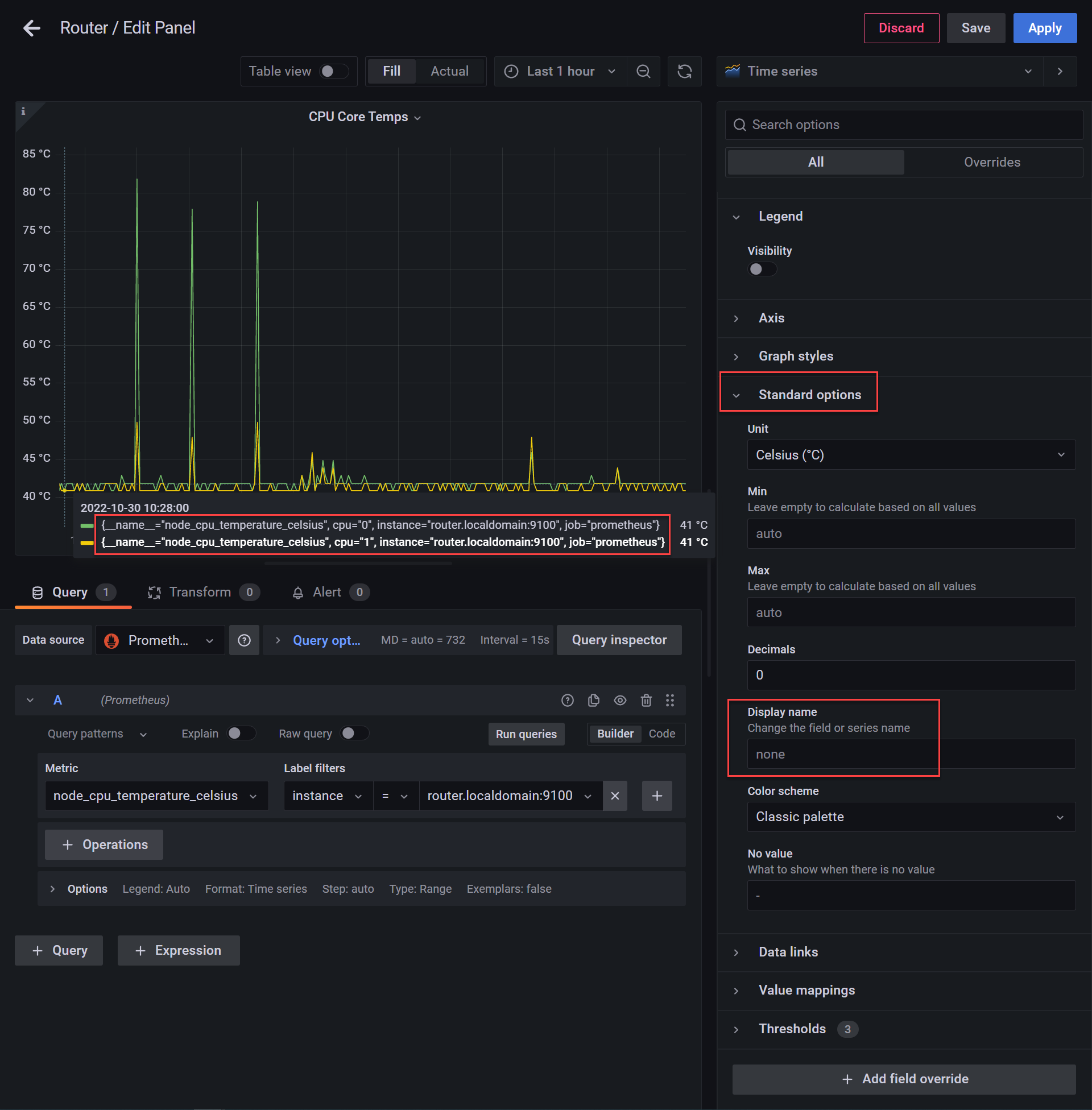Open the Classic palette color scheme selector
Image resolution: width=1092 pixels, height=1110 pixels.
click(x=910, y=817)
